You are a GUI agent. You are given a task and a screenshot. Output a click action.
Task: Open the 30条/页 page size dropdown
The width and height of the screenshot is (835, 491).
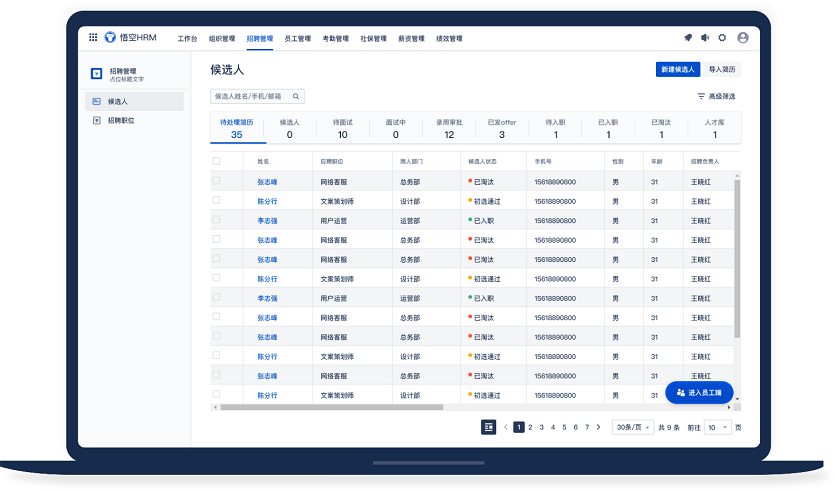[x=632, y=427]
